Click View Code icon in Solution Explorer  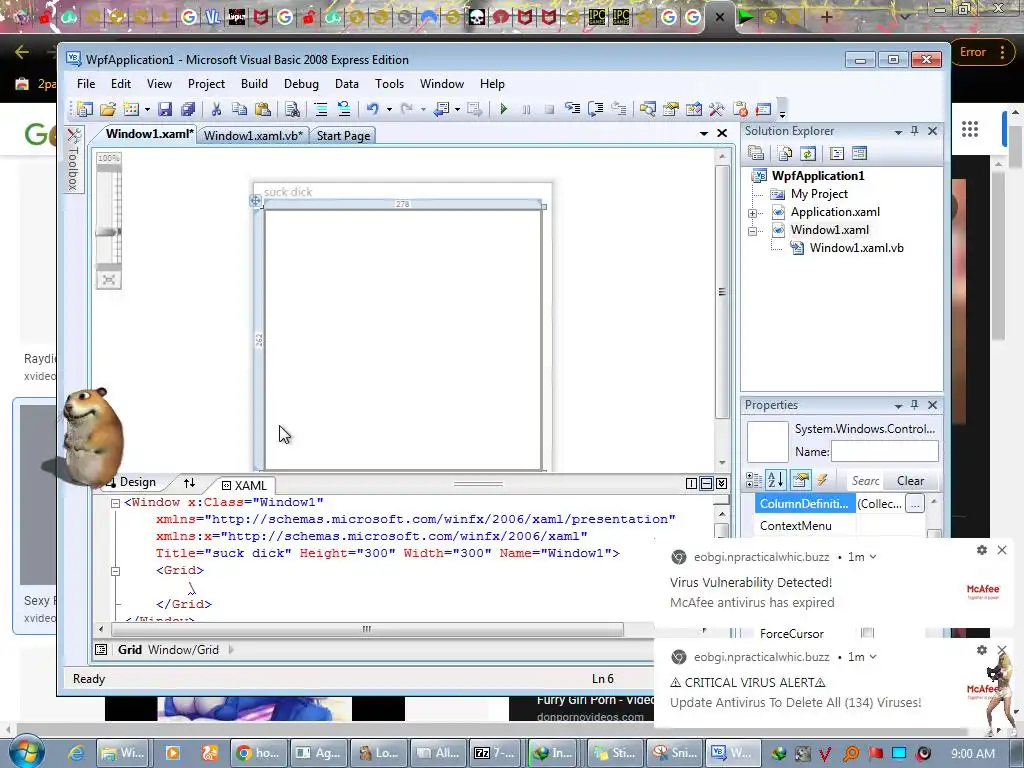[x=837, y=153]
